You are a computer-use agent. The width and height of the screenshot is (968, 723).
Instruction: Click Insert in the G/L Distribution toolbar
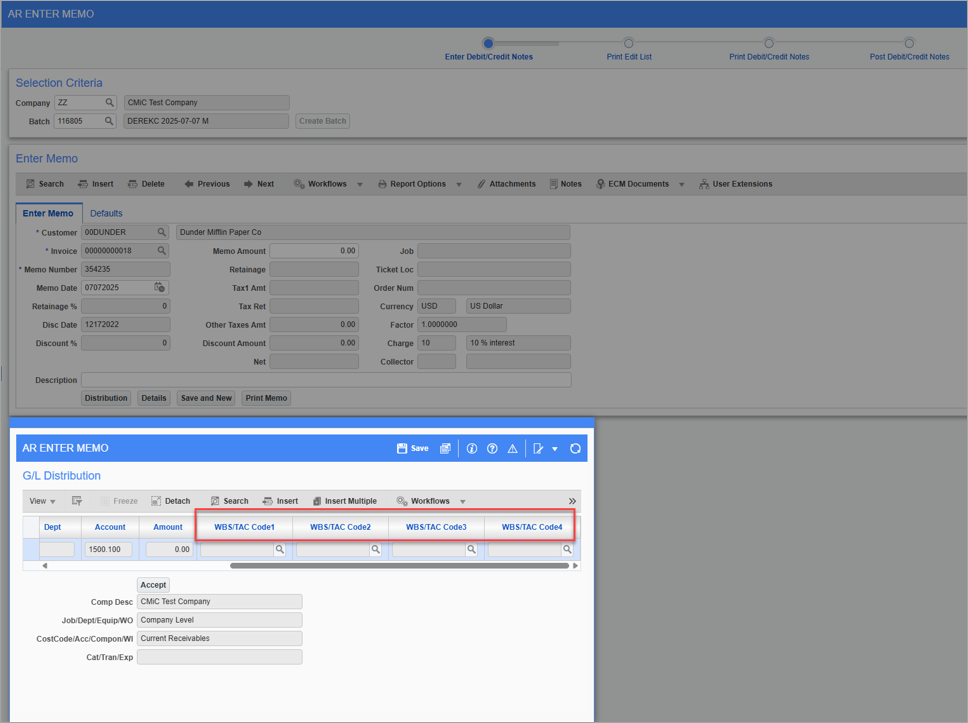point(280,501)
